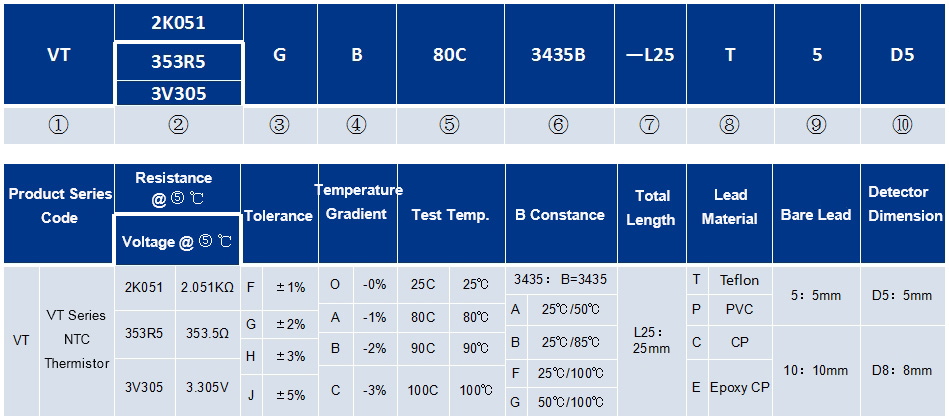Click the L25: 25mm total length

click(652, 341)
